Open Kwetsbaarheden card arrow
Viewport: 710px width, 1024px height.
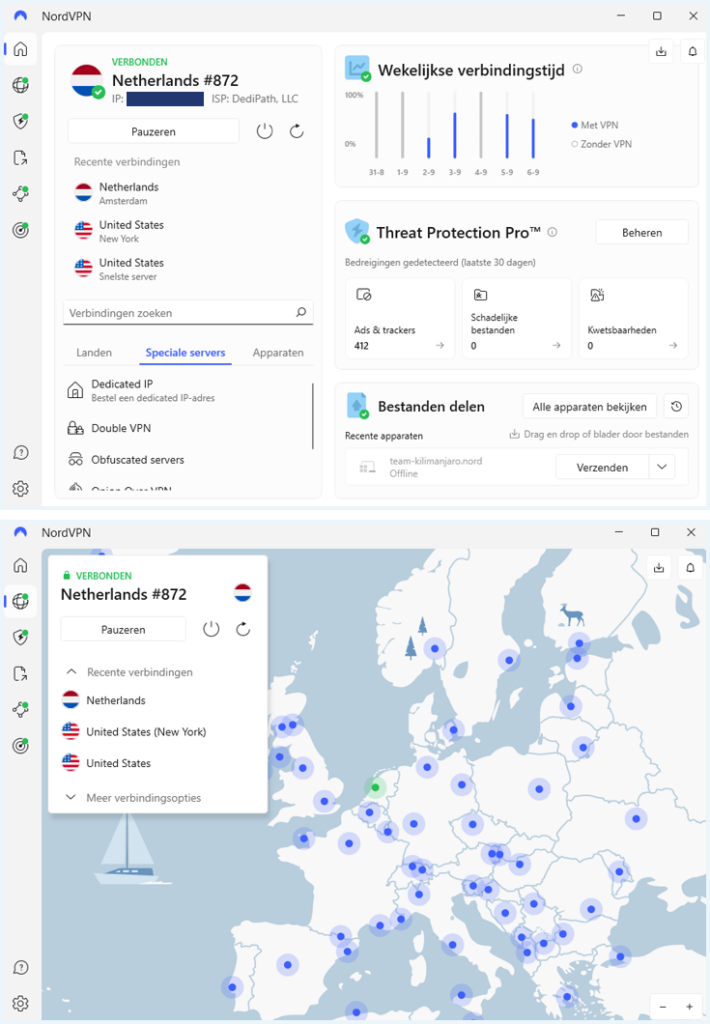click(x=673, y=345)
